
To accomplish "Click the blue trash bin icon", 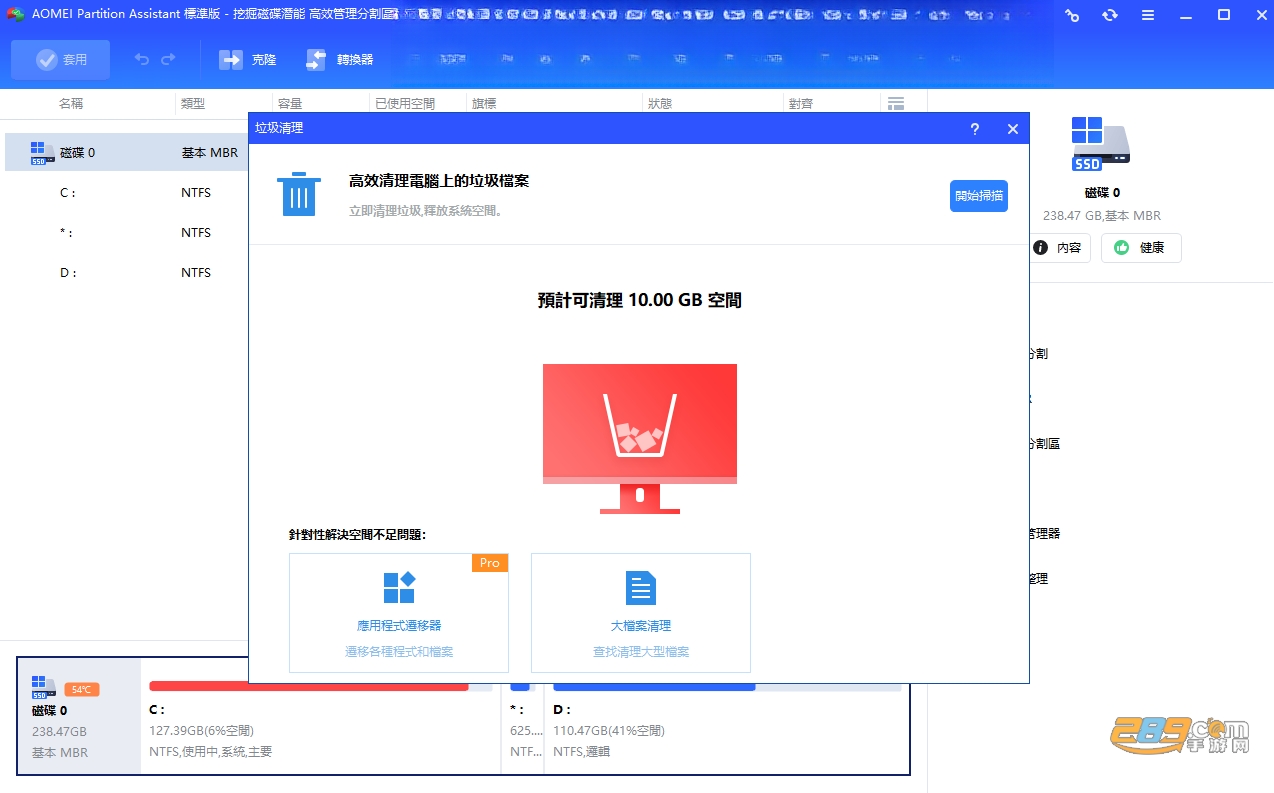I will pyautogui.click(x=299, y=193).
